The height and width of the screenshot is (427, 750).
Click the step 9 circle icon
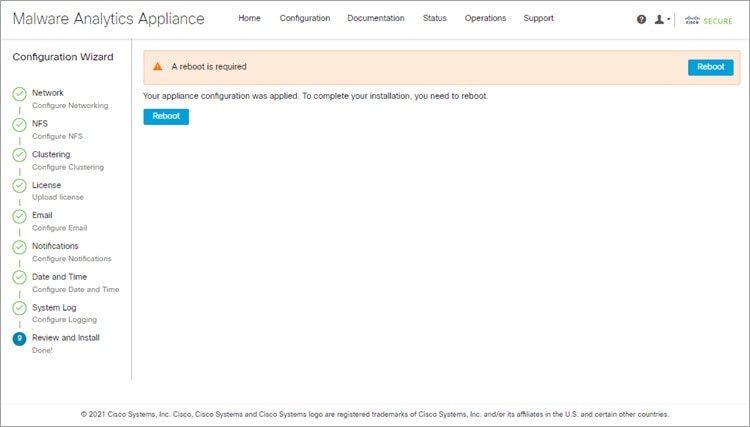[x=19, y=339]
